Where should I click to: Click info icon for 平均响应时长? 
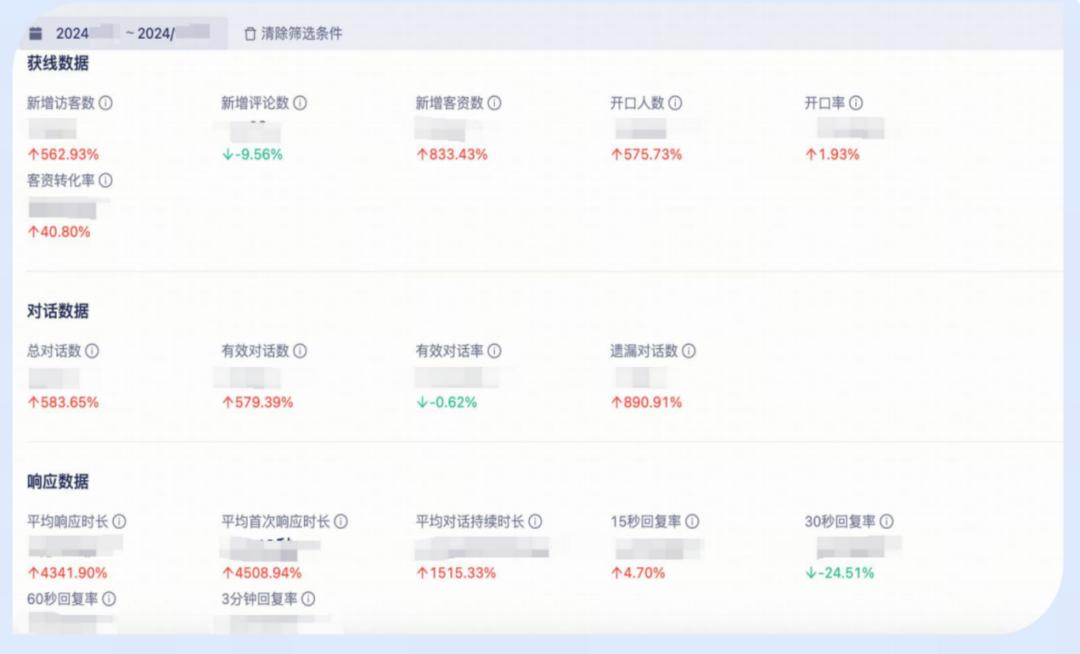click(x=119, y=522)
